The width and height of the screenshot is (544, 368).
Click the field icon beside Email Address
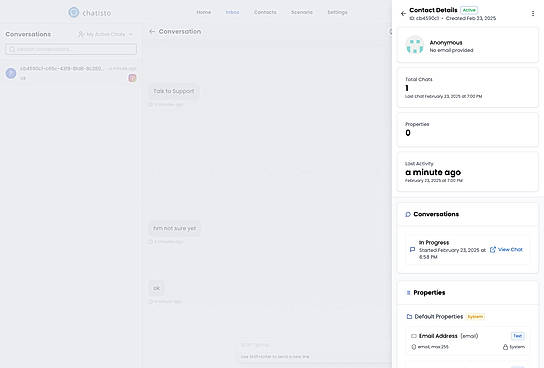click(x=414, y=336)
